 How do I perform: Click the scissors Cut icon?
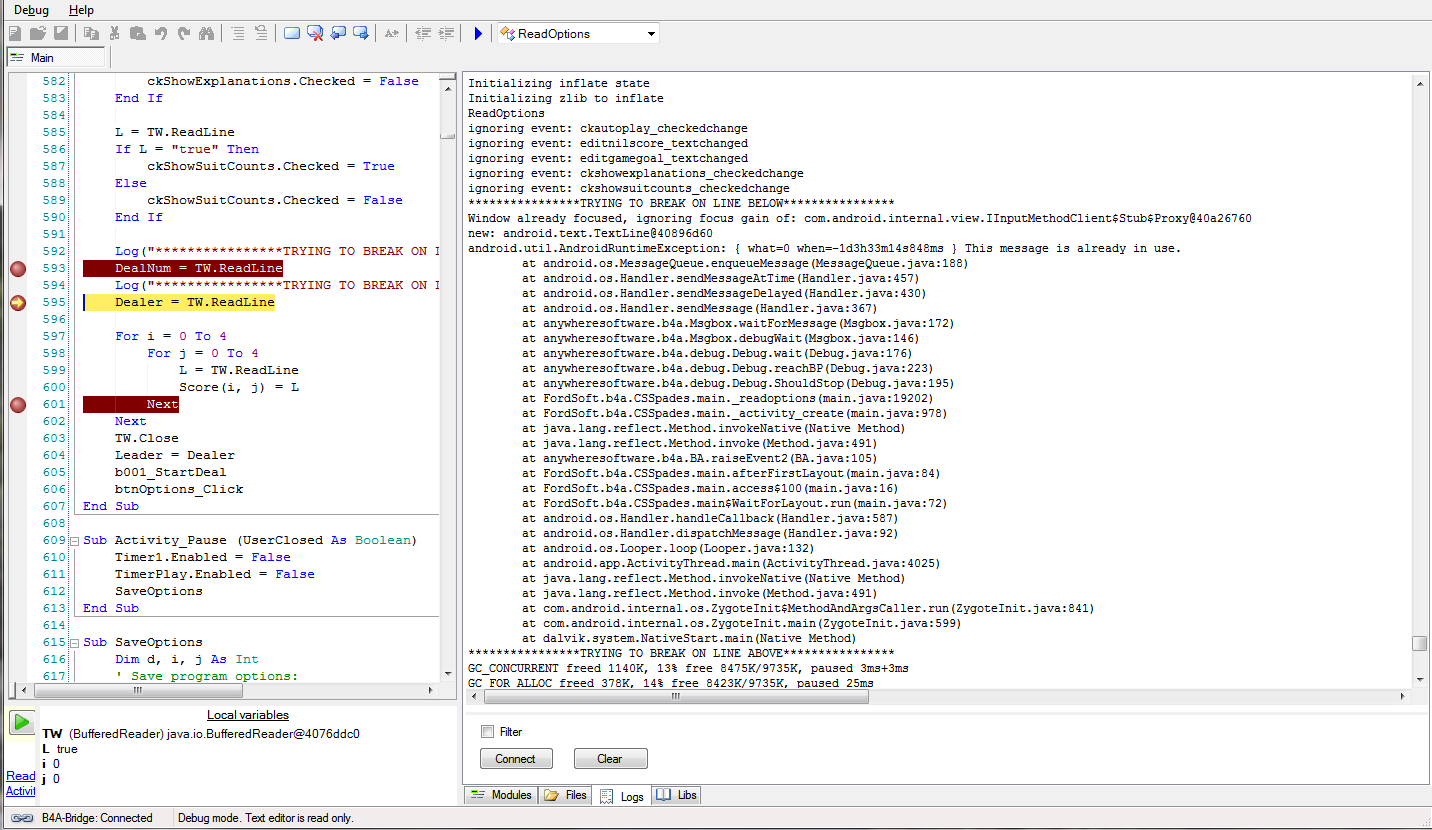pyautogui.click(x=115, y=34)
